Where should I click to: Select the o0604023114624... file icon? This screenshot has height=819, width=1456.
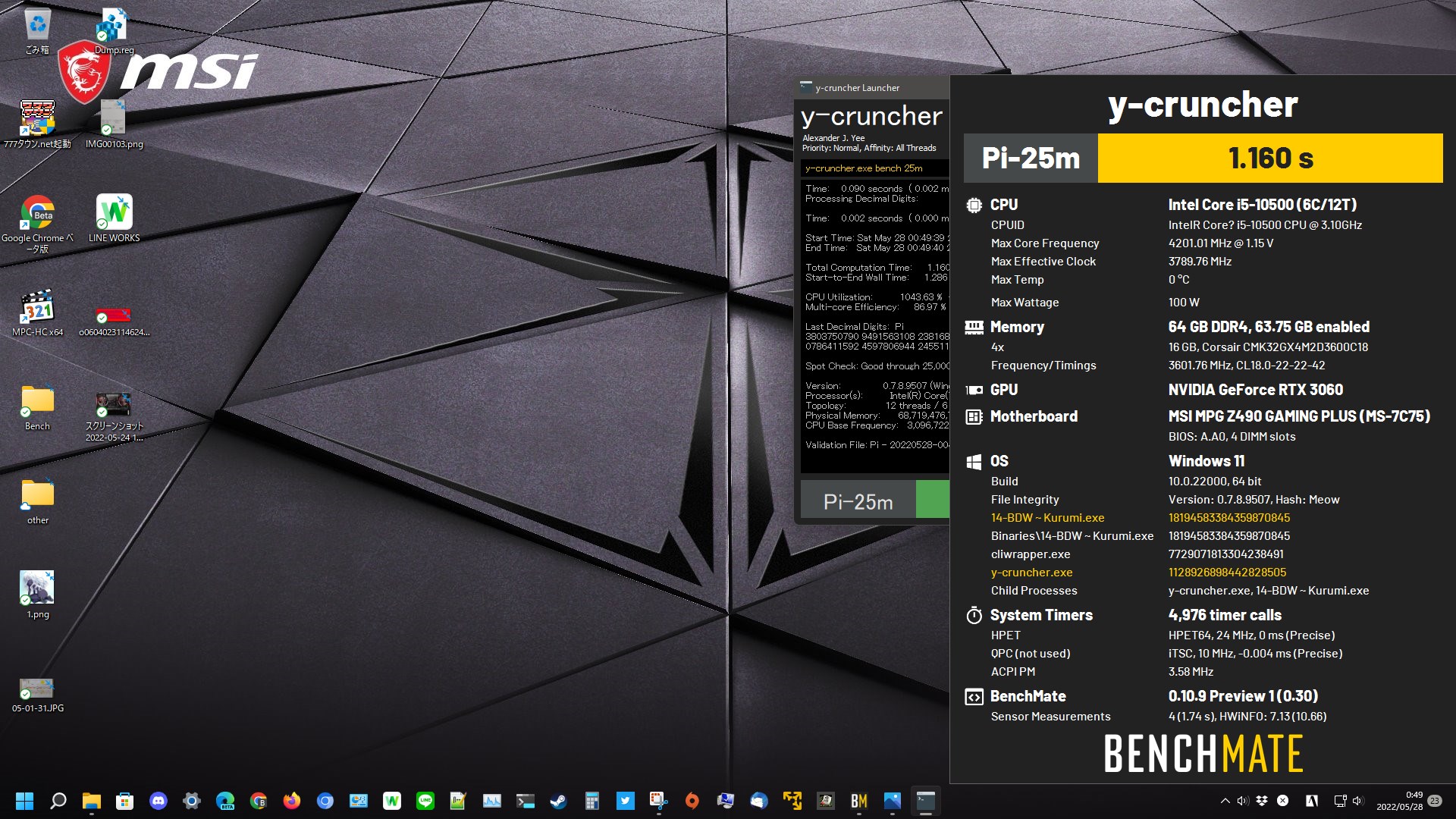click(114, 320)
